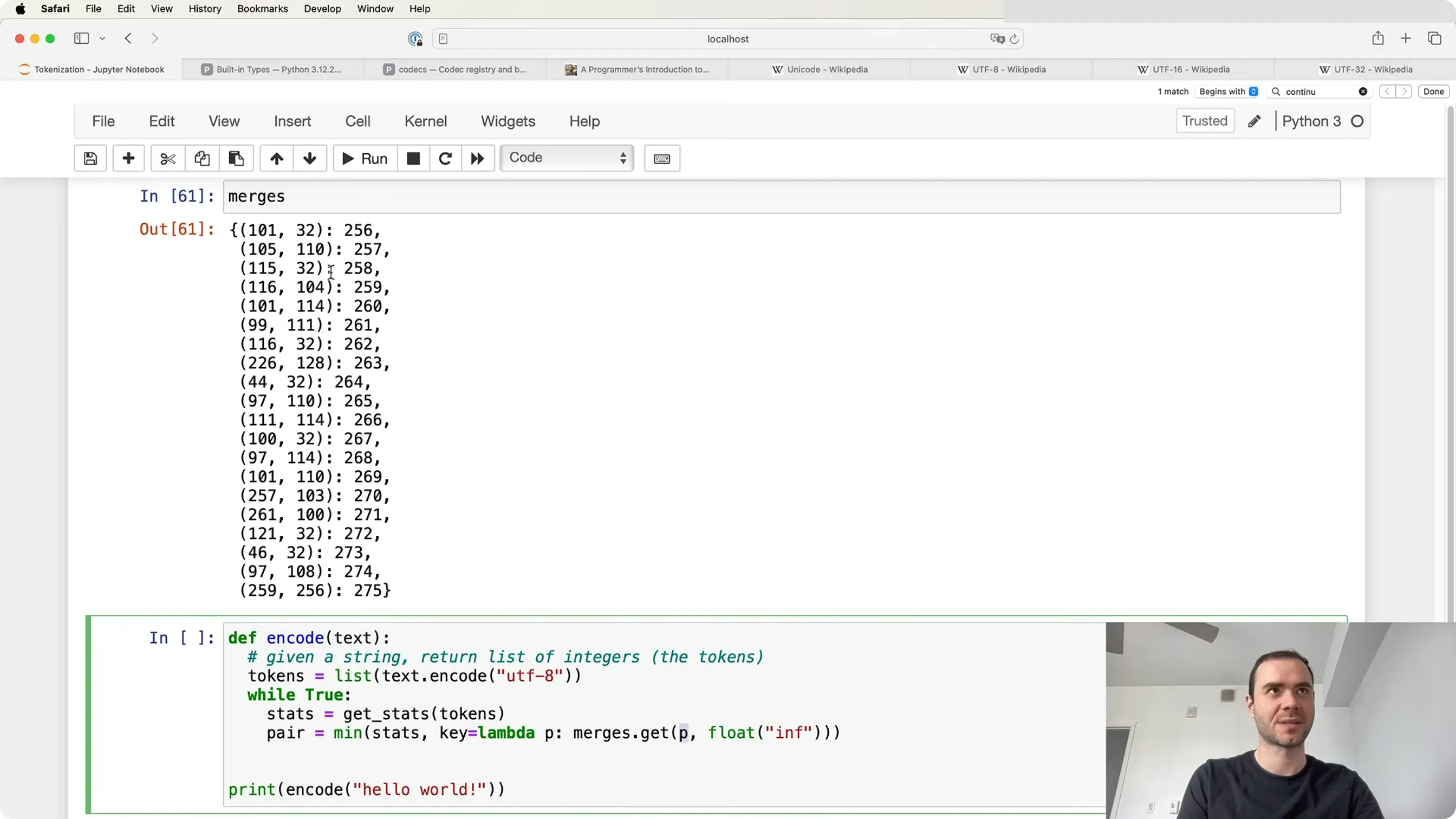
Task: Open Safari share icon
Action: point(1378,38)
